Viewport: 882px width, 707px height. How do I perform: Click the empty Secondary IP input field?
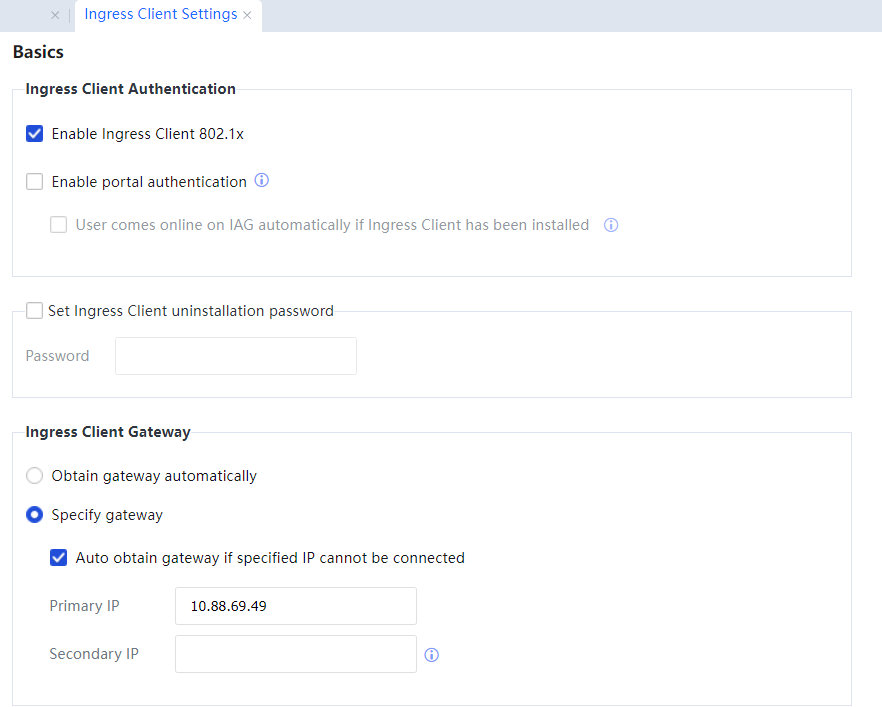[295, 654]
